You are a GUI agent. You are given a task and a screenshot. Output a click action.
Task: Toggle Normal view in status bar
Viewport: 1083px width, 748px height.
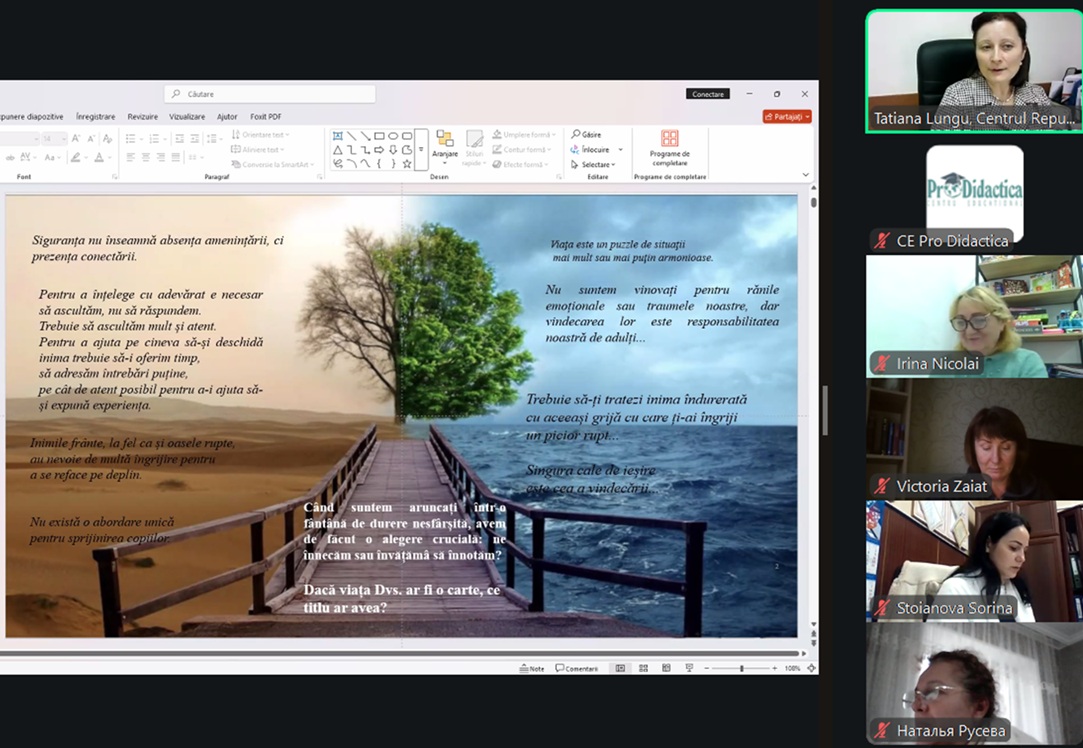620,668
